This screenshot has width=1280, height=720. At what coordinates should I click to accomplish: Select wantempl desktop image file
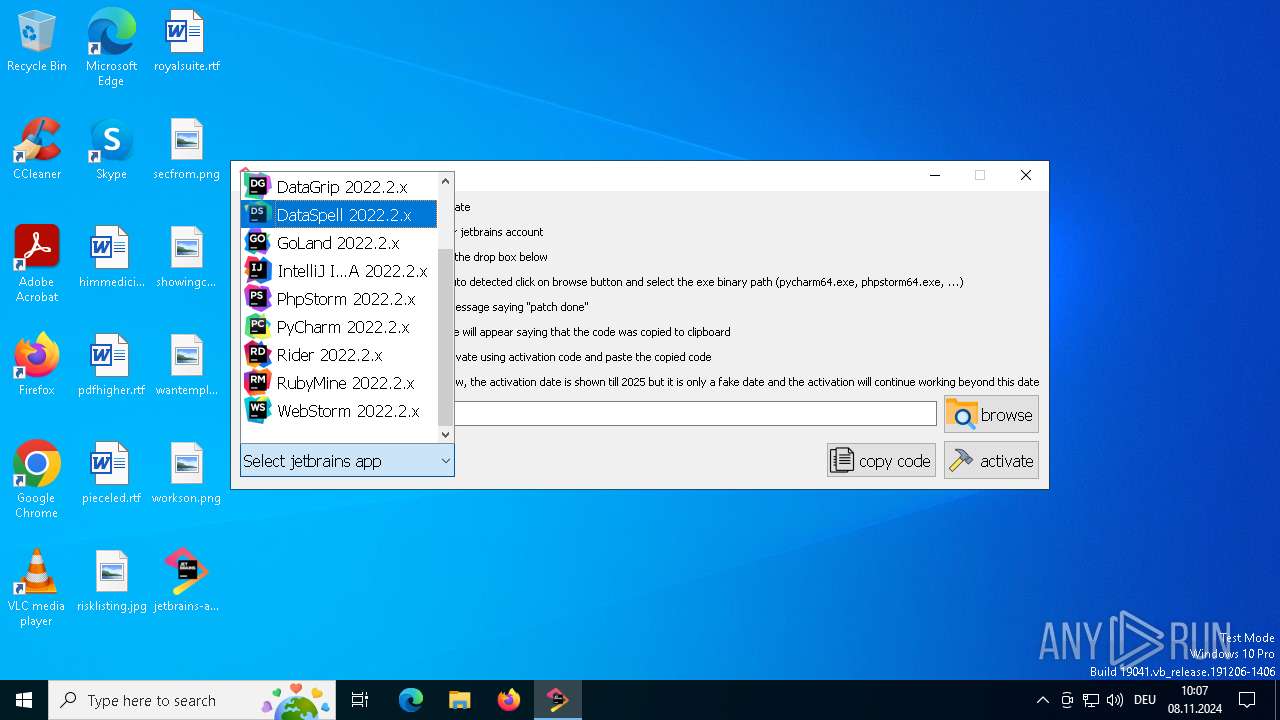click(186, 366)
